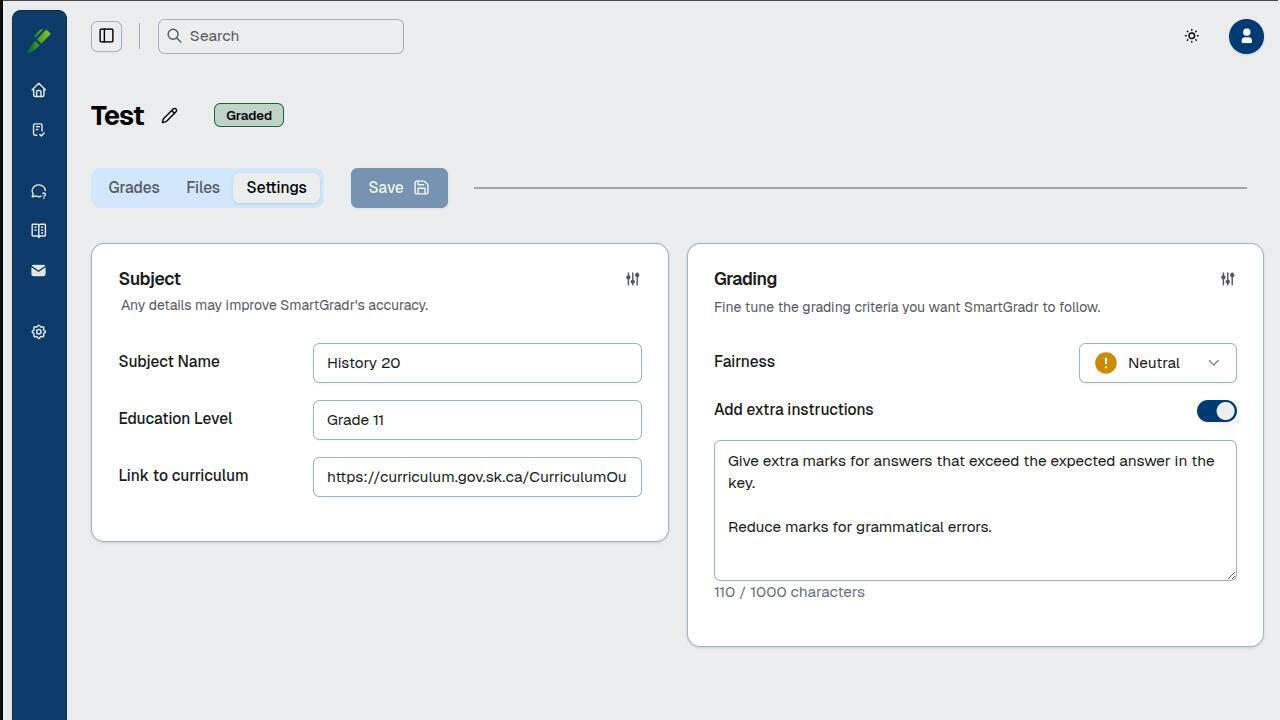Toggle the sidebar panel button
The height and width of the screenshot is (720, 1280).
tap(106, 36)
